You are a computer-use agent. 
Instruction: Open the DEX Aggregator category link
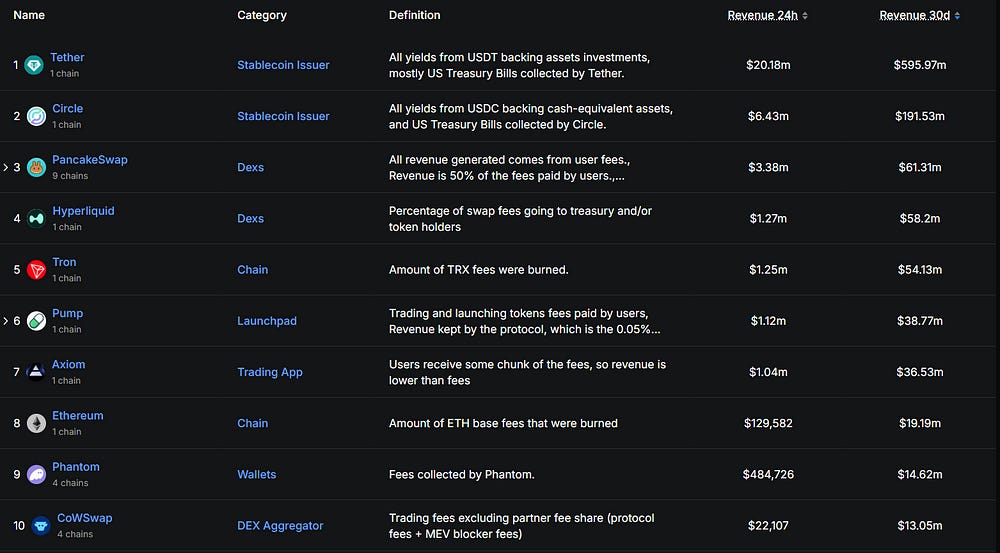280,526
